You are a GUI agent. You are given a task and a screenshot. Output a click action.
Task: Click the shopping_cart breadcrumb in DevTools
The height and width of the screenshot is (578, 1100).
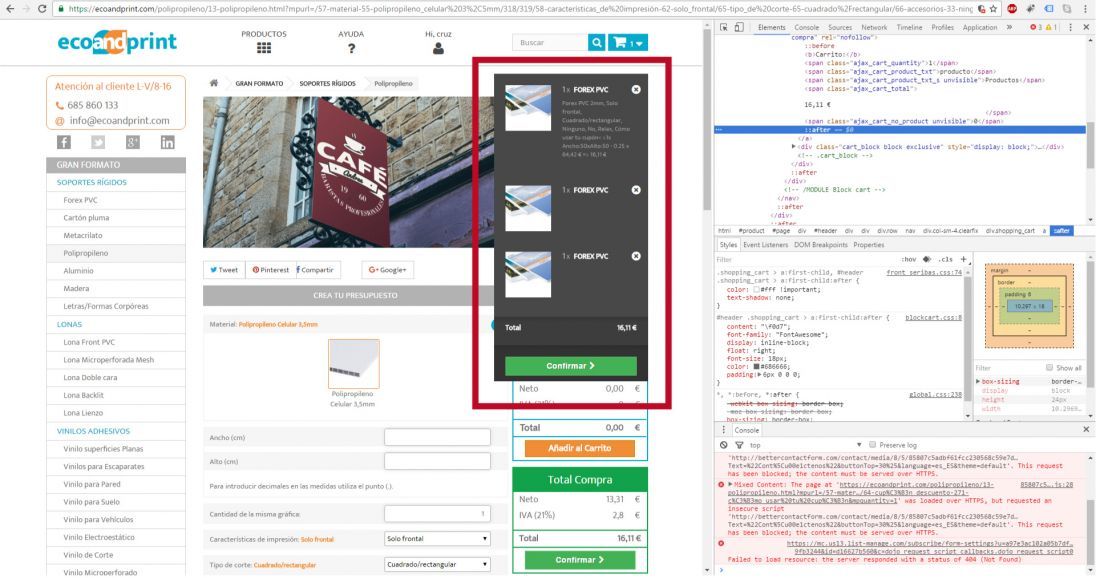[1012, 230]
